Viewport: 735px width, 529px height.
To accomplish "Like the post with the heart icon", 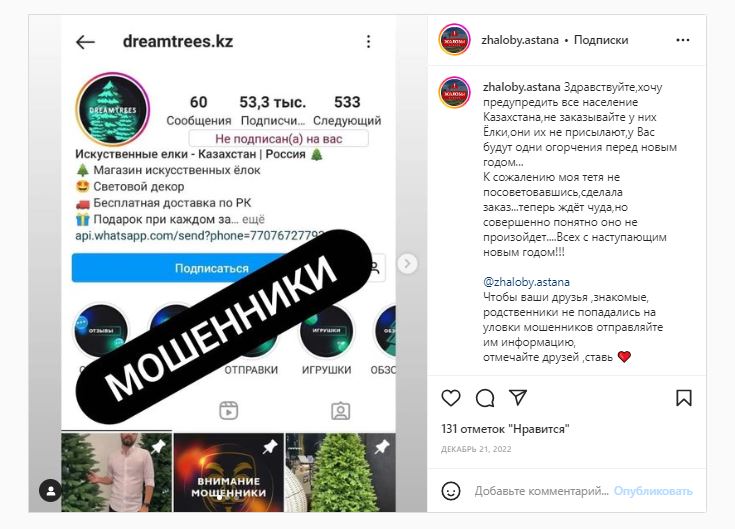I will [451, 398].
